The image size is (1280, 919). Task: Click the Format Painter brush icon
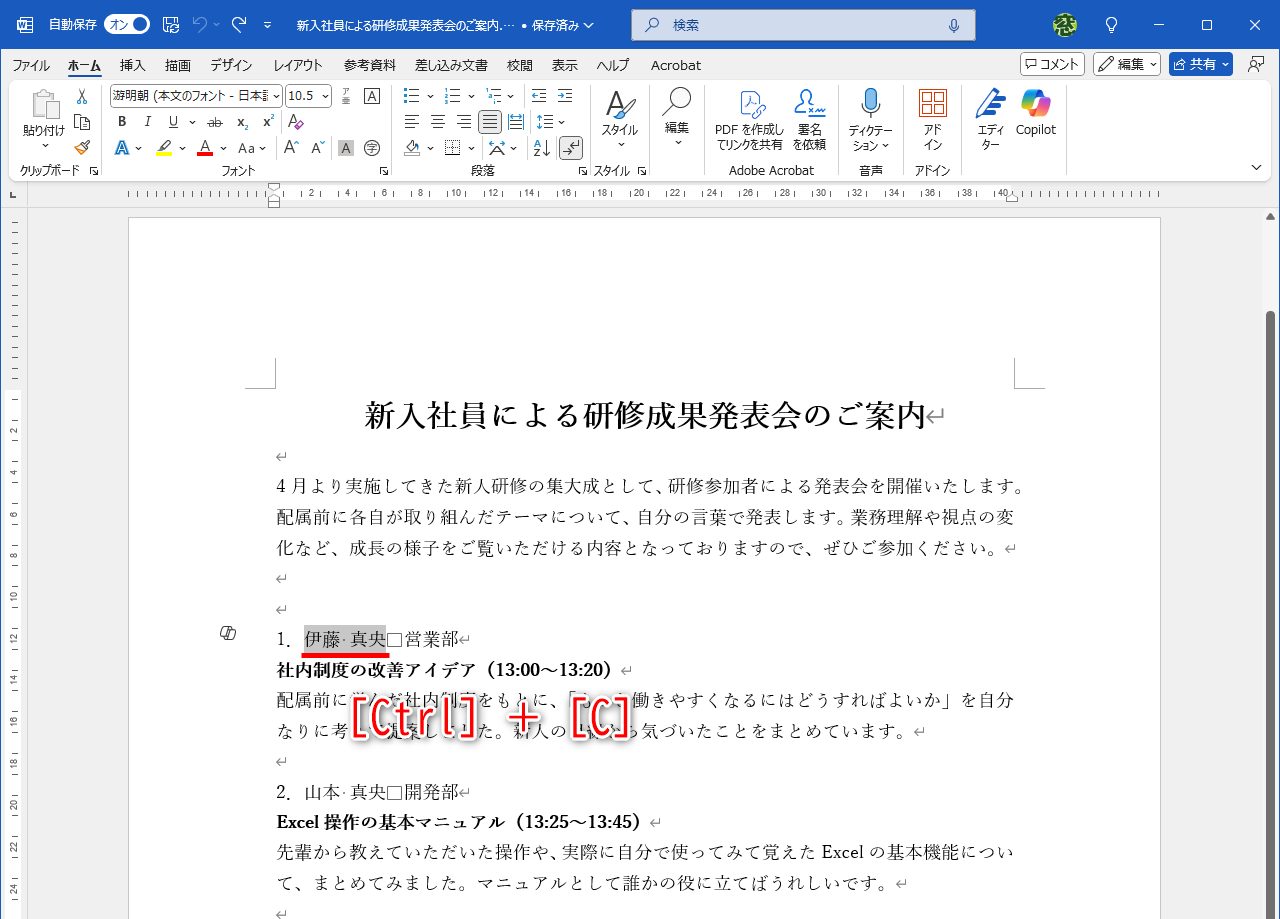[x=82, y=147]
